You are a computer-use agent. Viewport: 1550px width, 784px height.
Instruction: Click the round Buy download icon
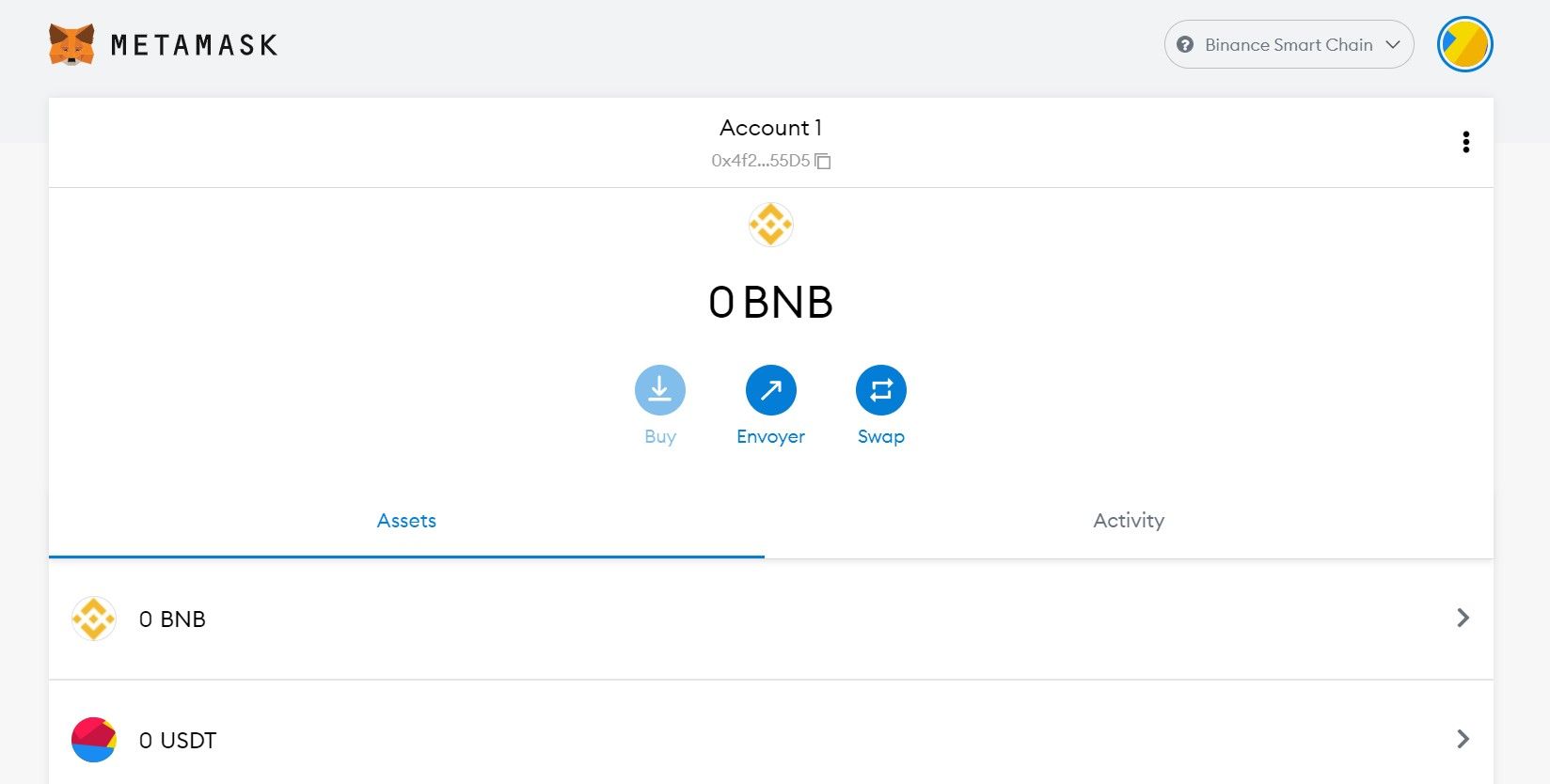pyautogui.click(x=659, y=390)
